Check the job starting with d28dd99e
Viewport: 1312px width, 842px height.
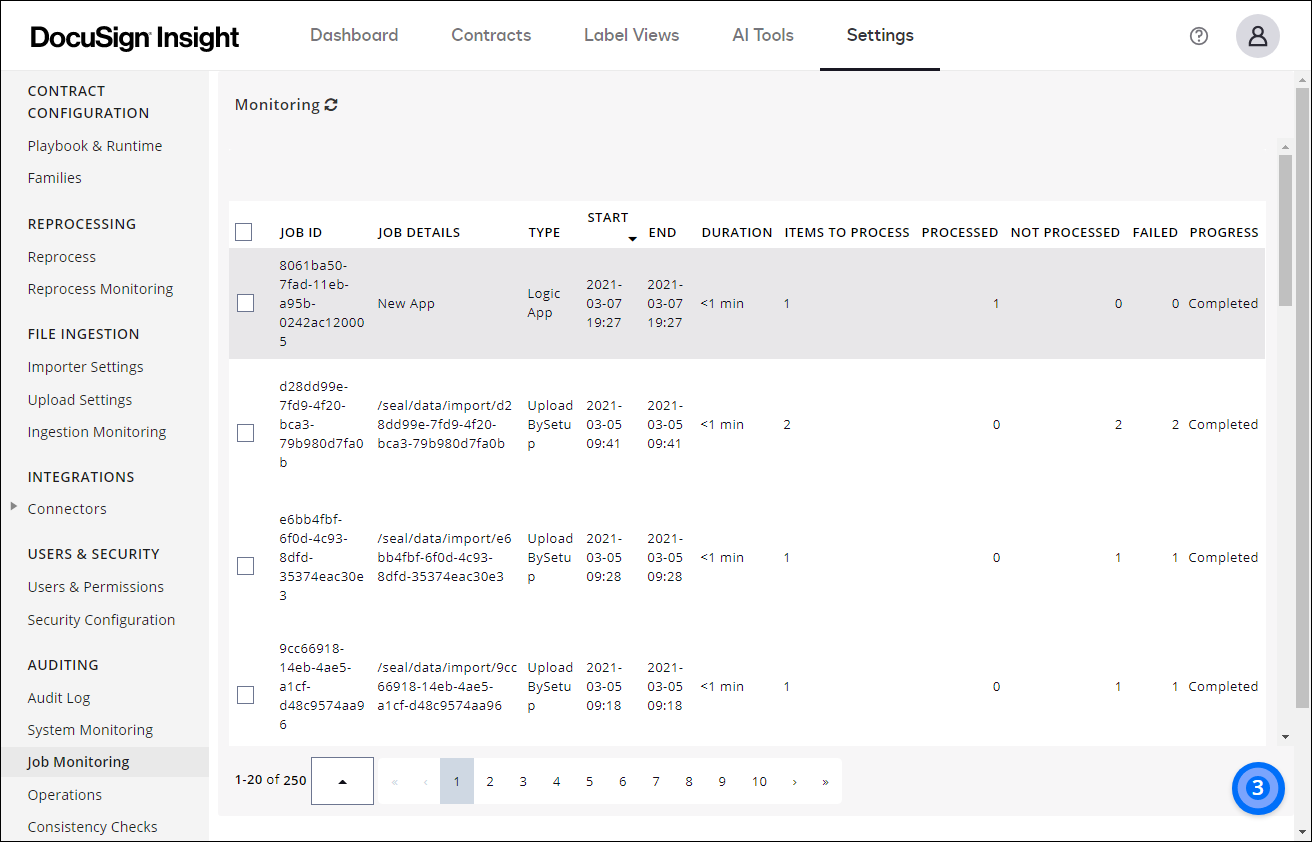click(x=245, y=433)
